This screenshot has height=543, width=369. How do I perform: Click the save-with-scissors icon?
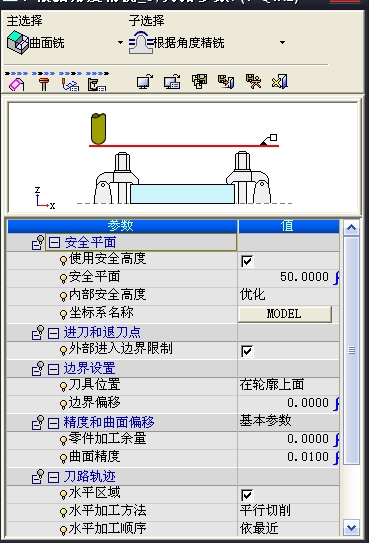click(253, 82)
